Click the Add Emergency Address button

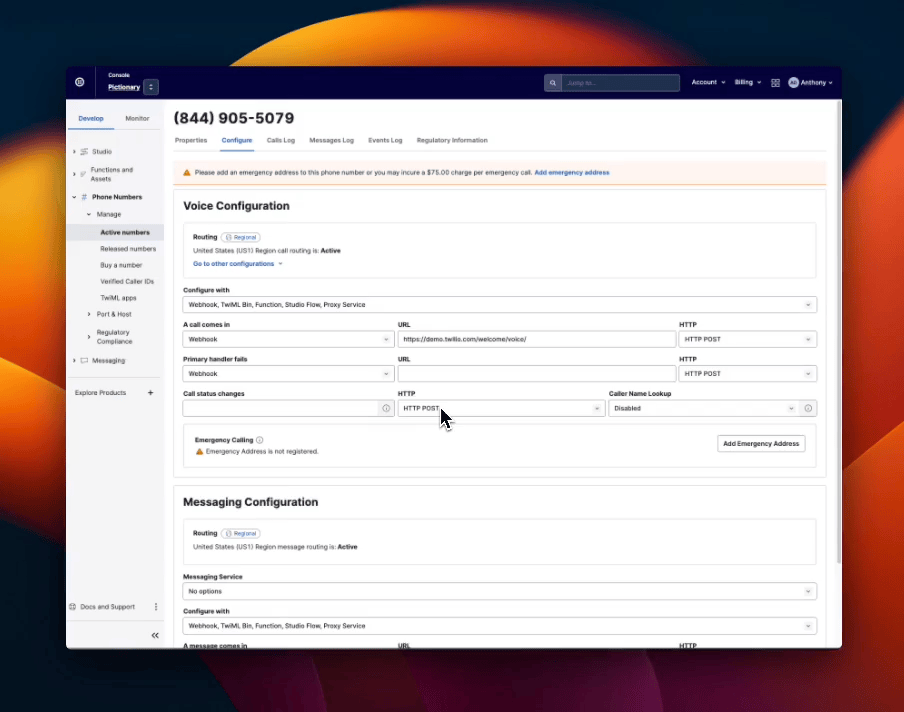(761, 443)
